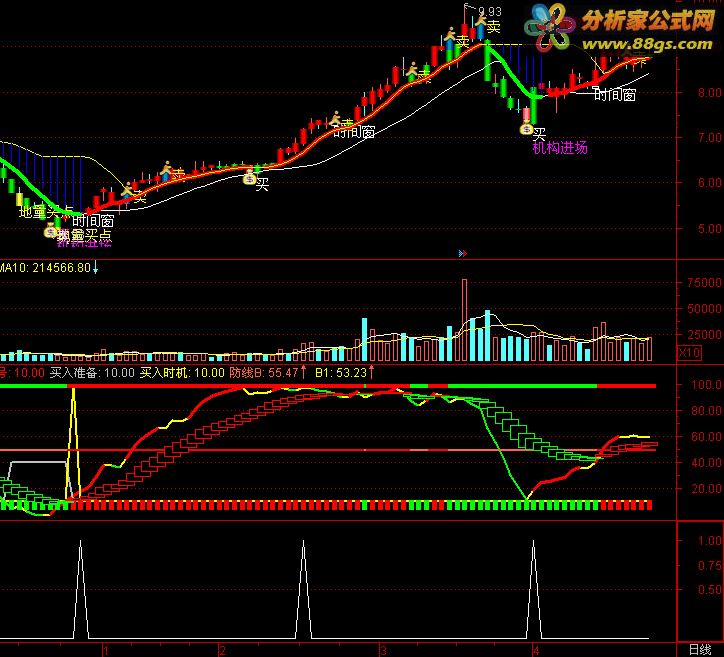The height and width of the screenshot is (657, 724).
Task: Select the sell figure icon left of the 9.93 peak candle
Action: pyautogui.click(x=450, y=34)
